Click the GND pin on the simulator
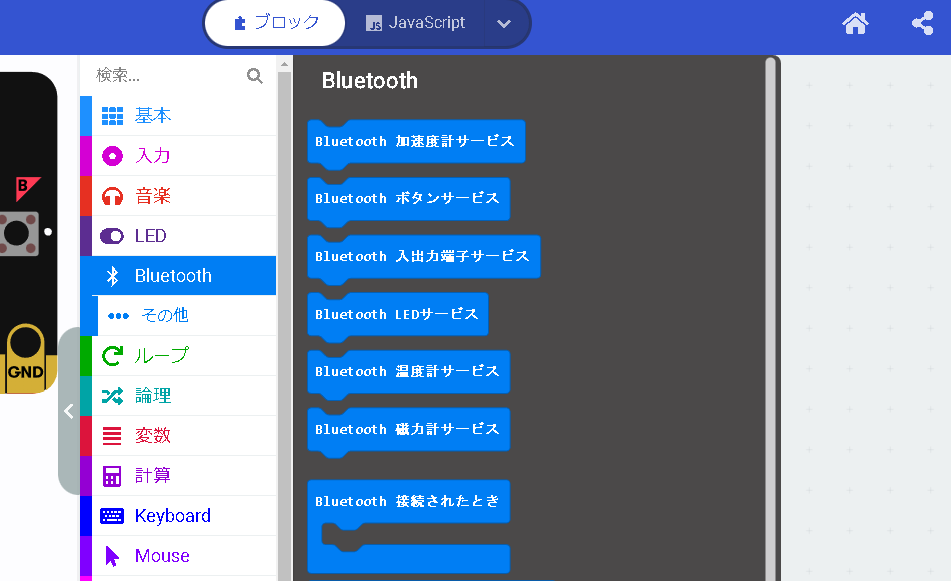The image size is (951, 581). (25, 358)
